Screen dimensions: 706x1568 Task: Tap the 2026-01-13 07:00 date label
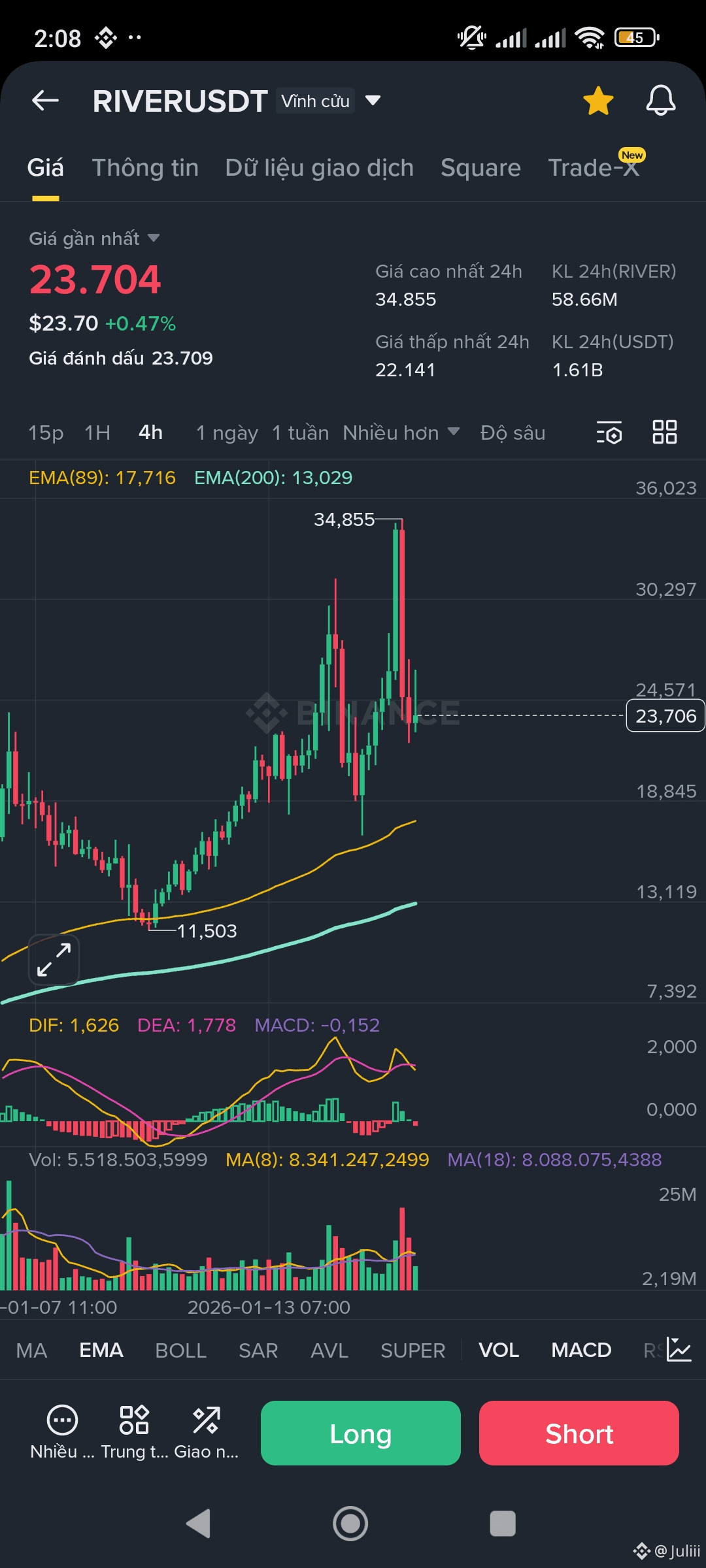269,1307
